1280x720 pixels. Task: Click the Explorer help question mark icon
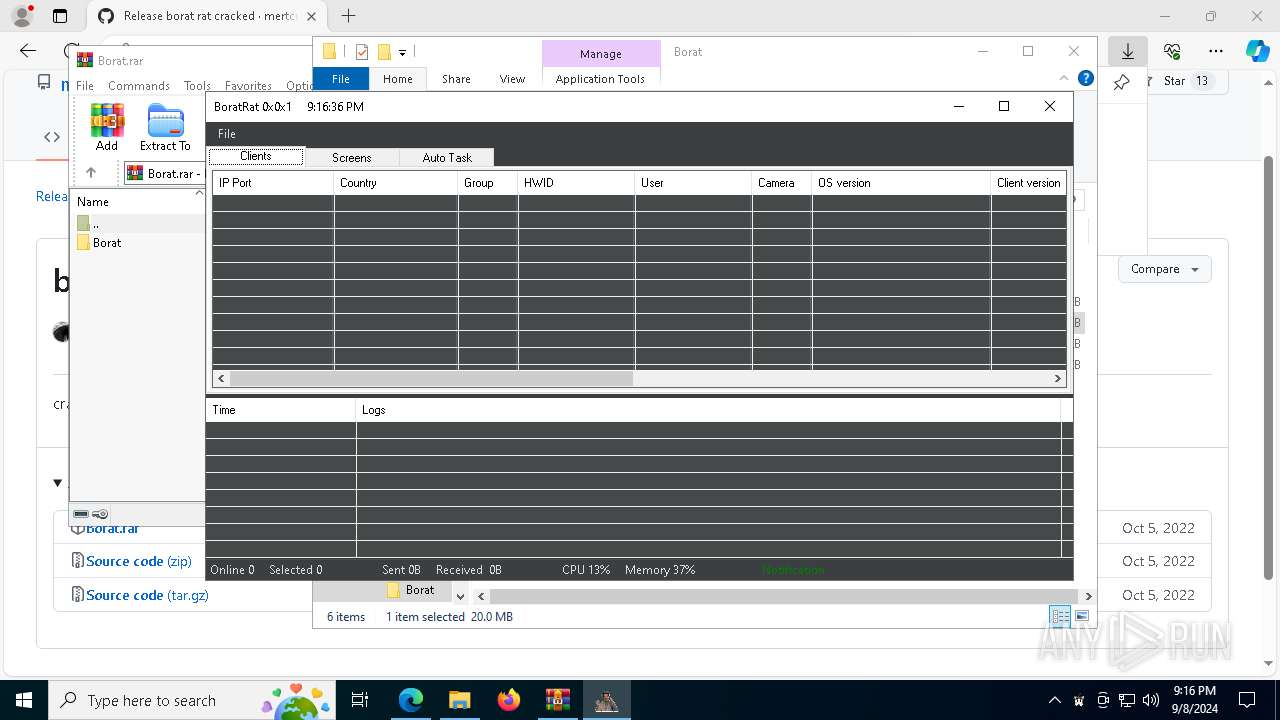click(1086, 78)
